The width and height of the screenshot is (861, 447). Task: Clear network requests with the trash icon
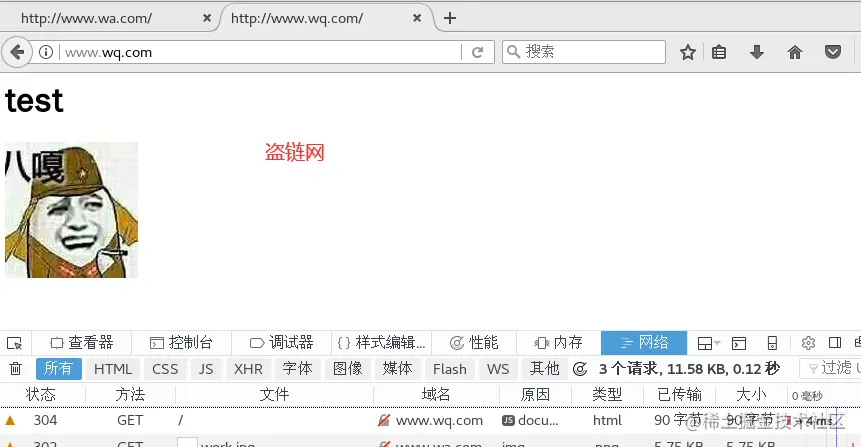coord(15,369)
